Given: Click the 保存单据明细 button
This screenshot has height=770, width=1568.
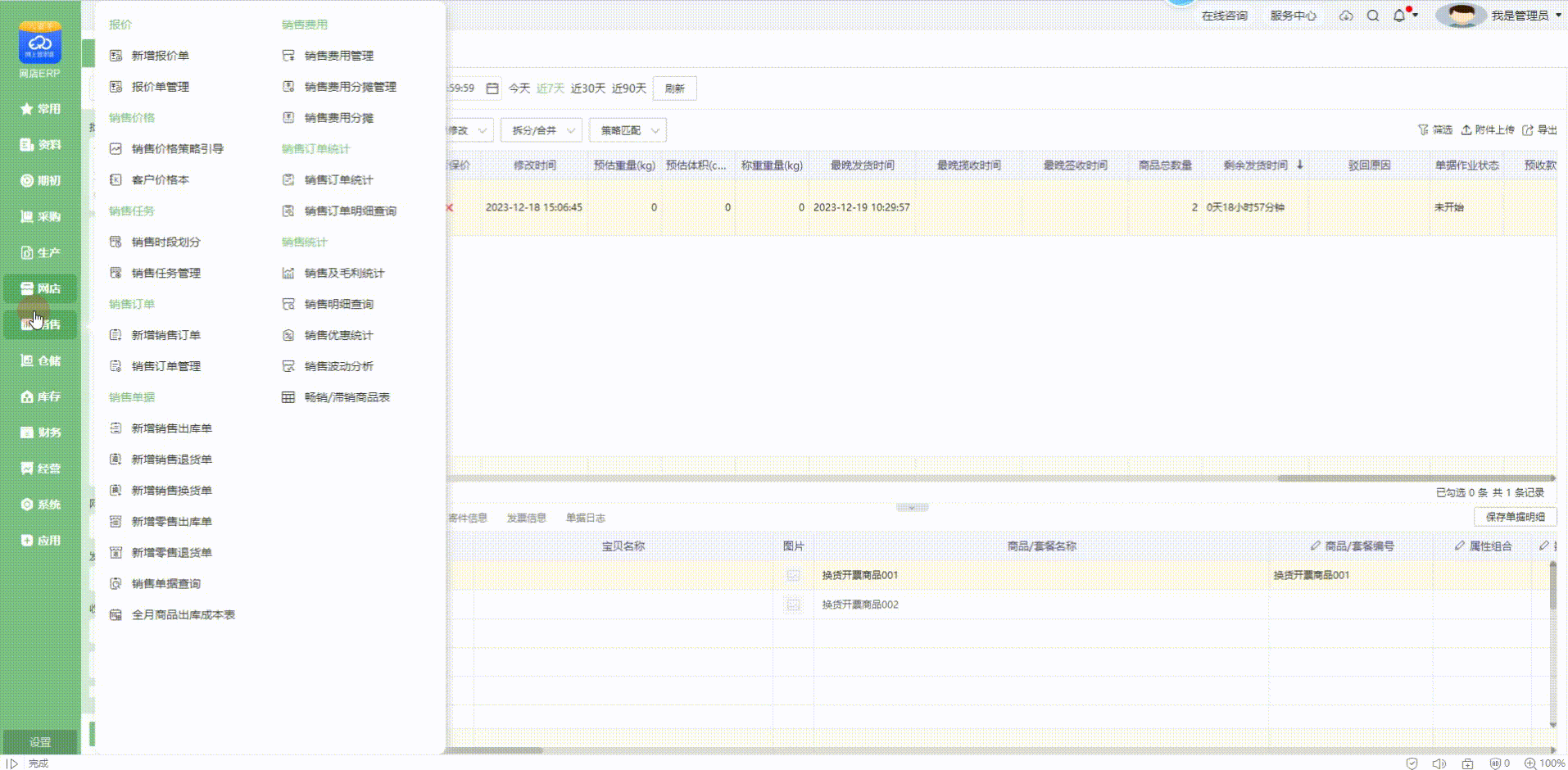Looking at the screenshot, I should (x=1516, y=517).
